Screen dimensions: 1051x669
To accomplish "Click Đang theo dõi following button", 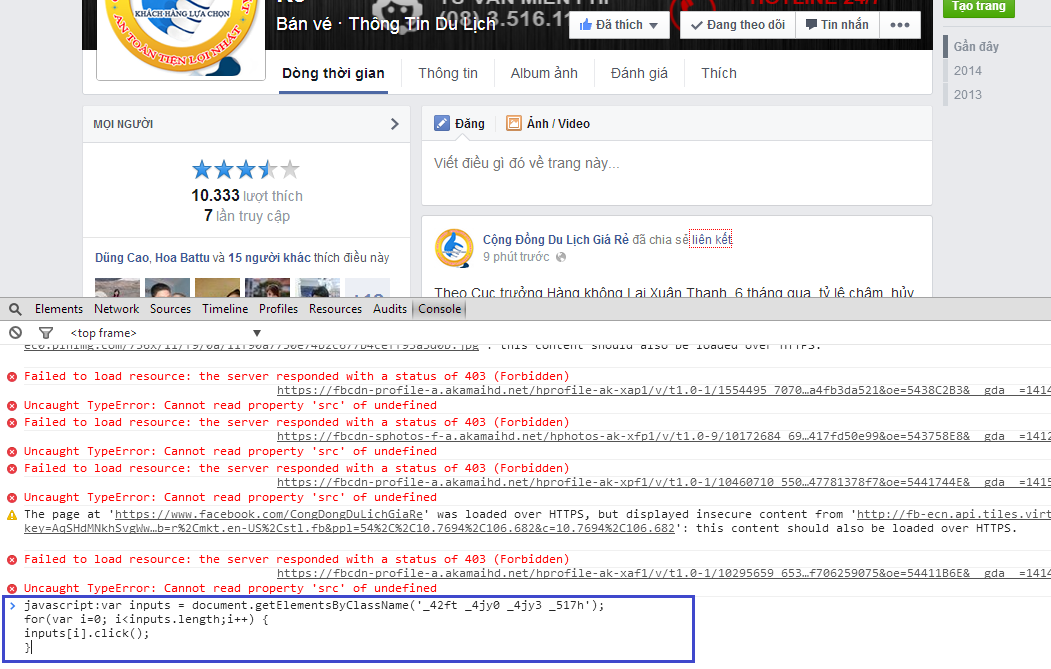I will (737, 25).
